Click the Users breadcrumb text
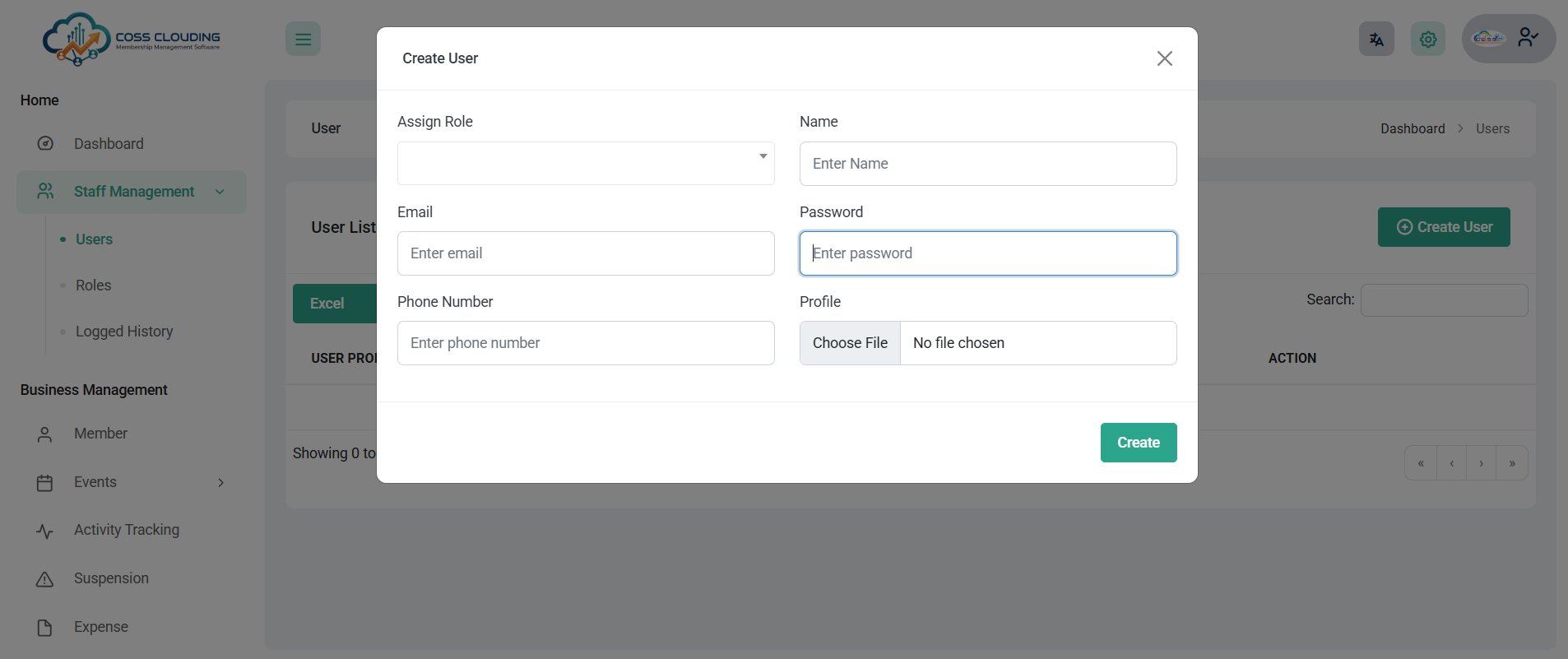Viewport: 1568px width, 659px height. point(1492,129)
